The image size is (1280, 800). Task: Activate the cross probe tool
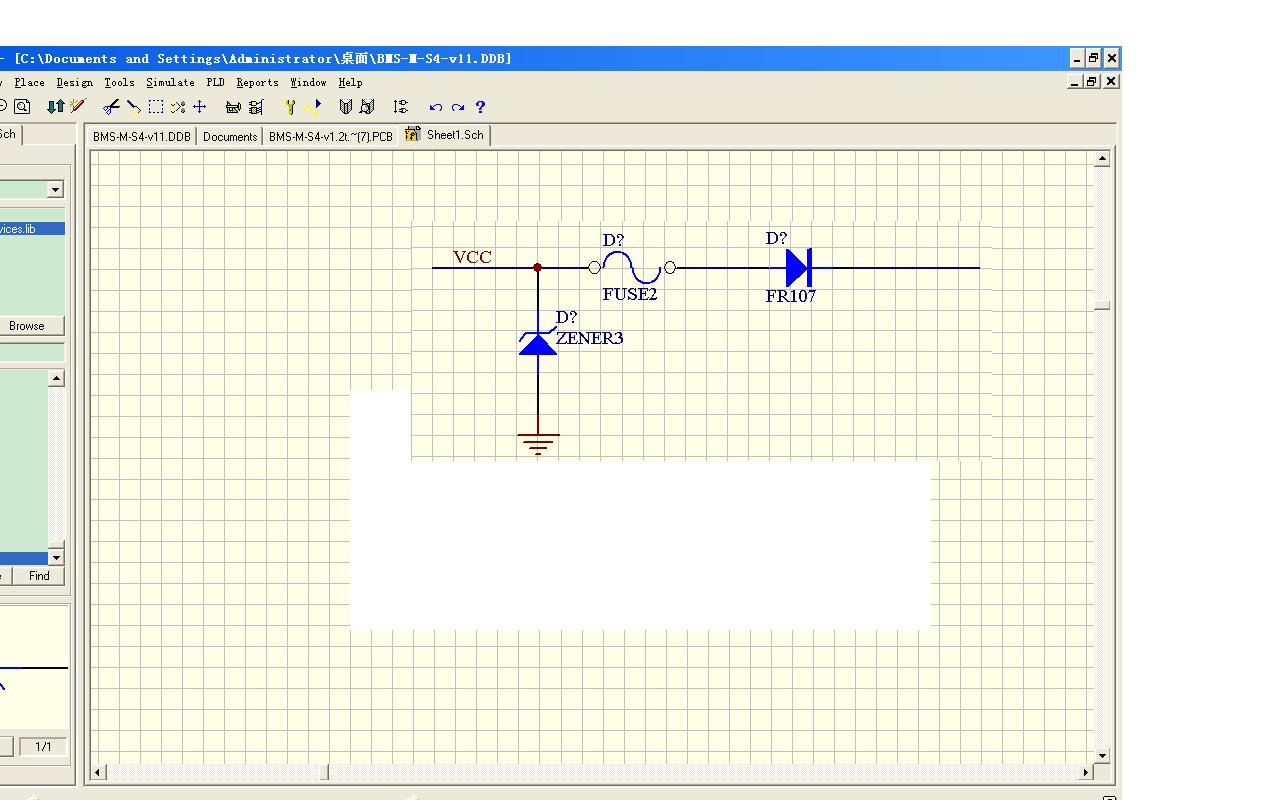click(x=78, y=106)
